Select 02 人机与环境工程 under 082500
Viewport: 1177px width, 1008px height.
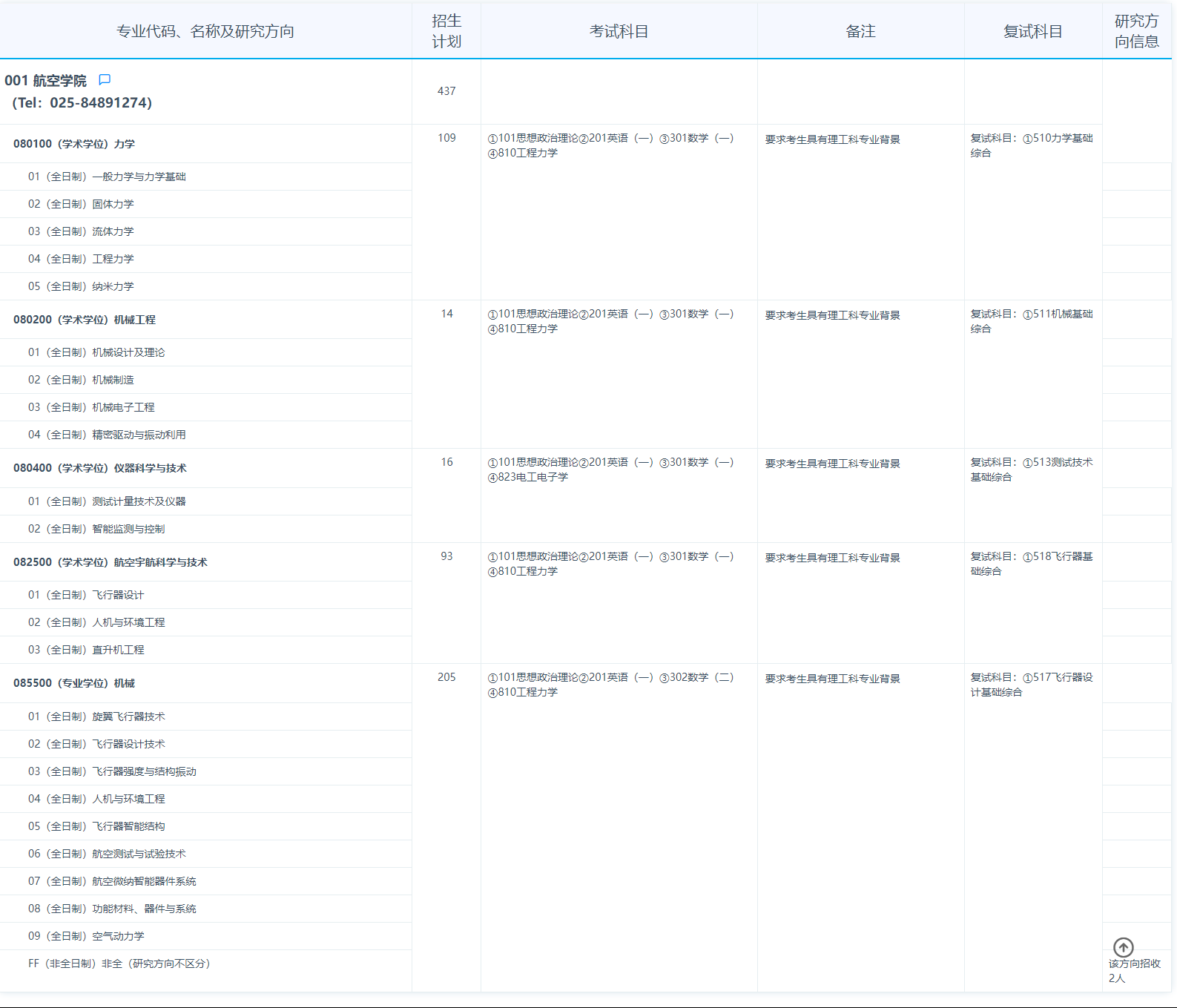[205, 622]
